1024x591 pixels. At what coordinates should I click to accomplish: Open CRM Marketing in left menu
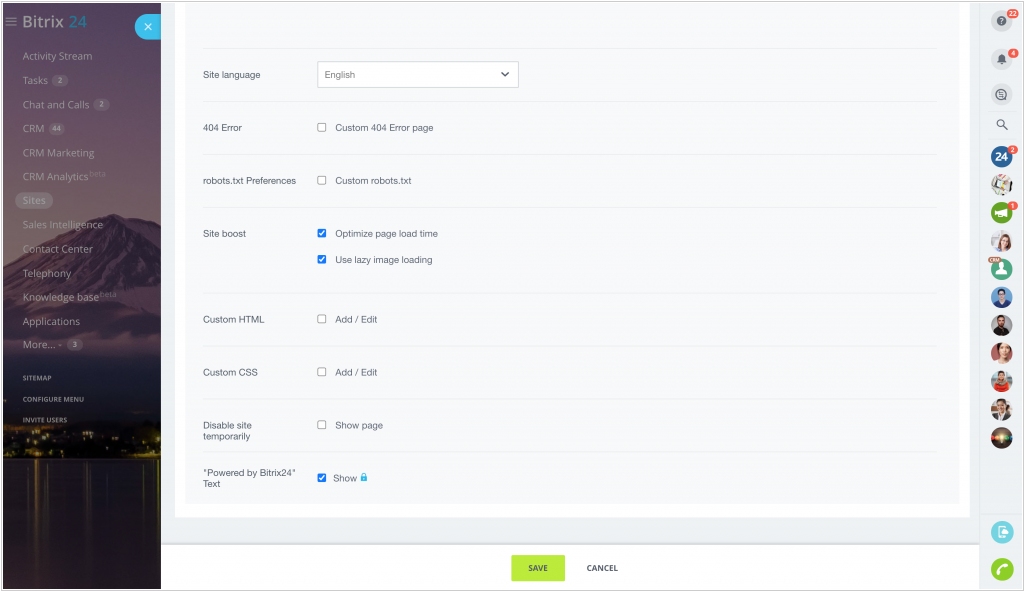click(x=58, y=153)
